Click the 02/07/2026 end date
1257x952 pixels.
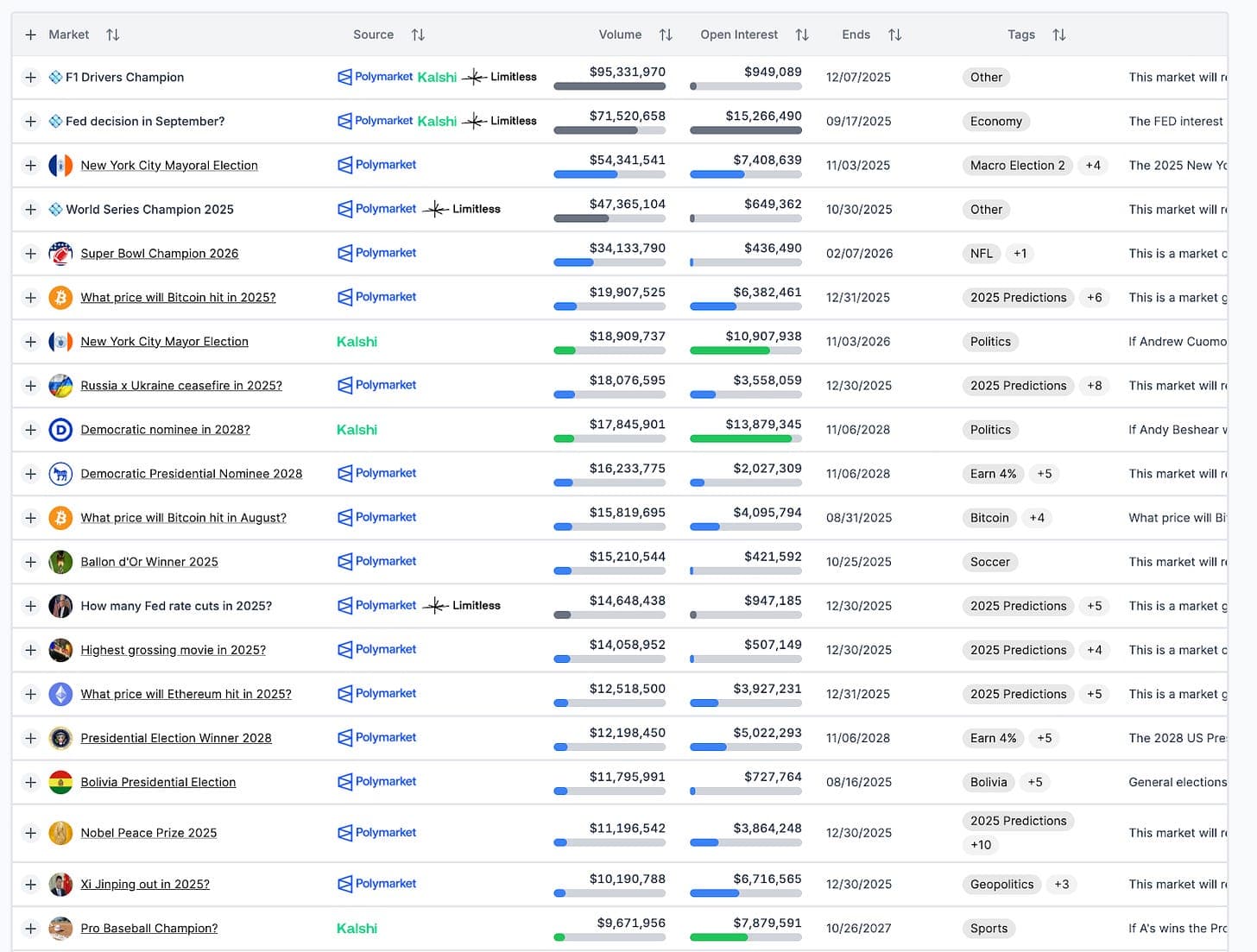[x=859, y=254]
